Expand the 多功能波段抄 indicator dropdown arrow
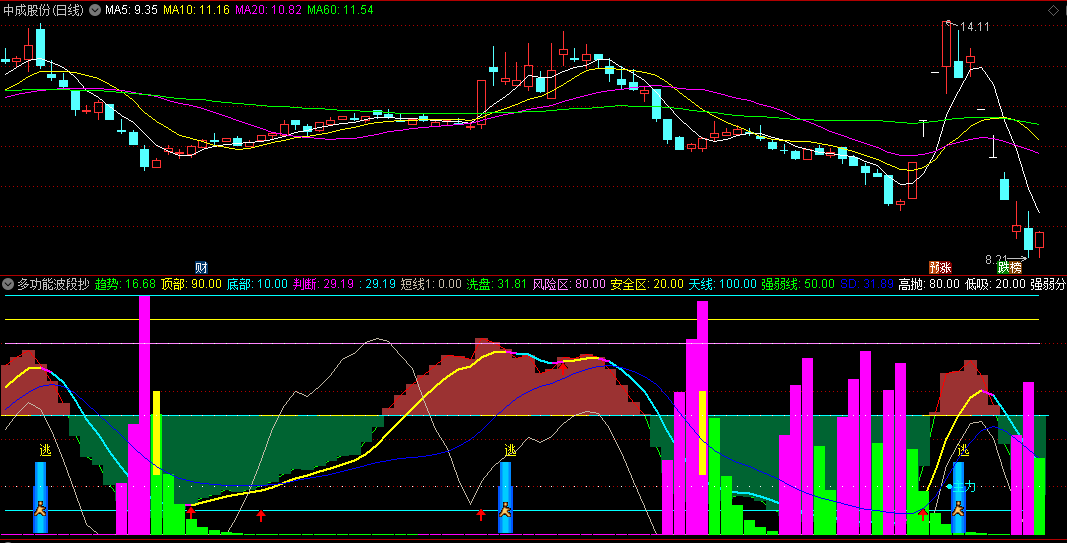This screenshot has height=543, width=1067. tap(9, 284)
